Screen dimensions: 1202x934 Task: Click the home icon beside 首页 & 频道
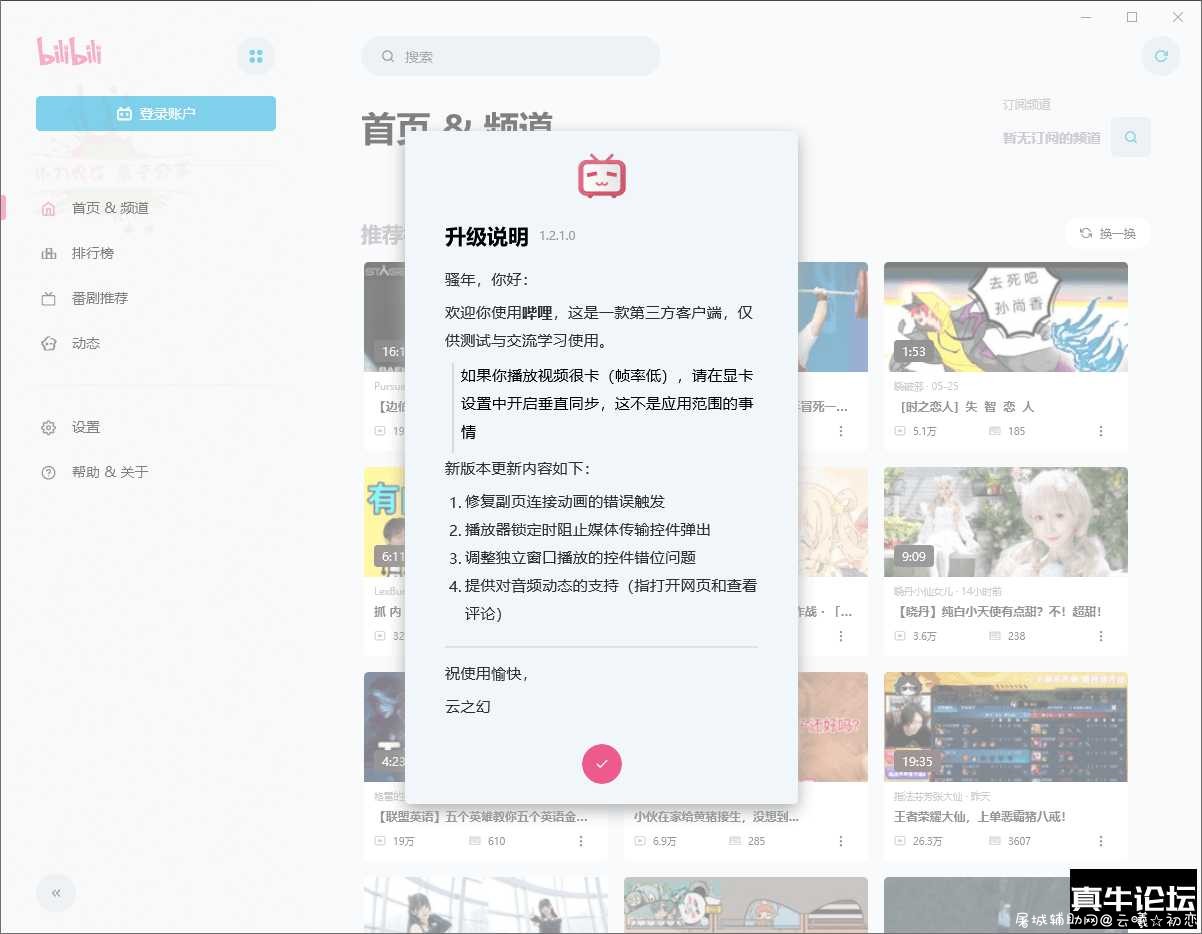(48, 208)
